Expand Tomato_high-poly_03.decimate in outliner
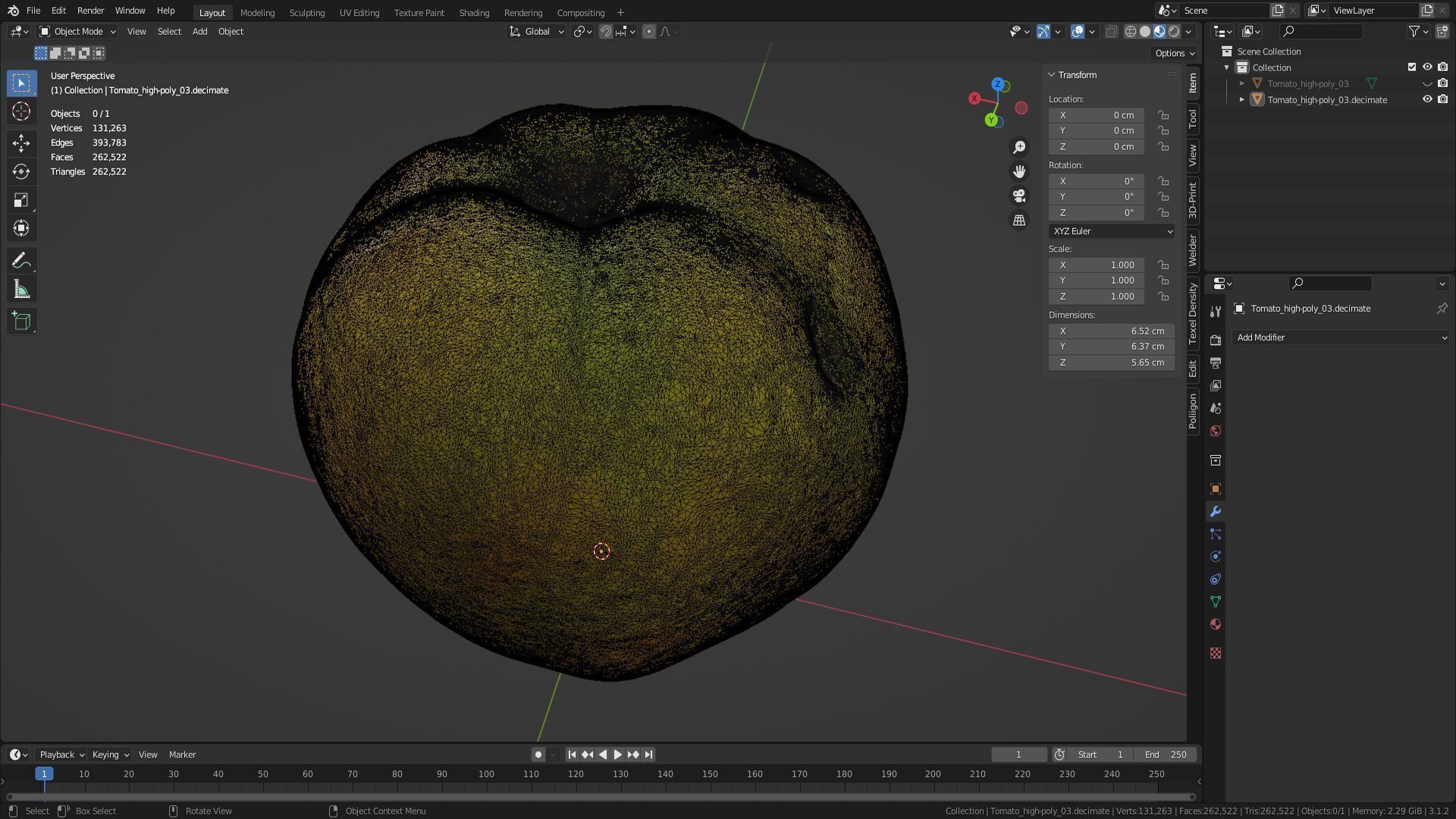 [x=1242, y=99]
